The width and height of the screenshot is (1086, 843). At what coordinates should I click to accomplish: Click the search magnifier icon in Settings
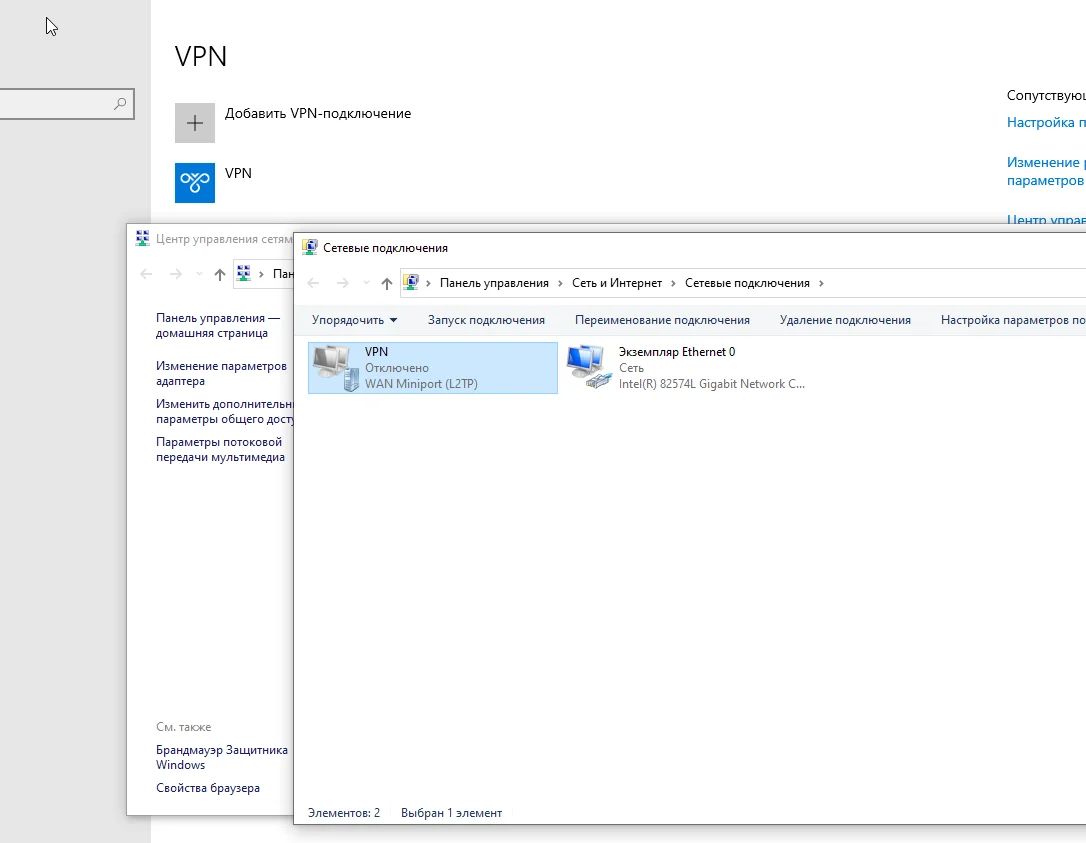coord(120,104)
